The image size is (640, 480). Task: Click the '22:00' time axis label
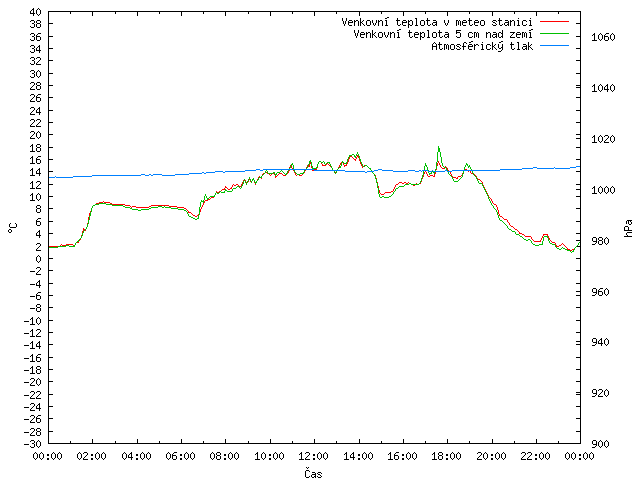point(536,456)
